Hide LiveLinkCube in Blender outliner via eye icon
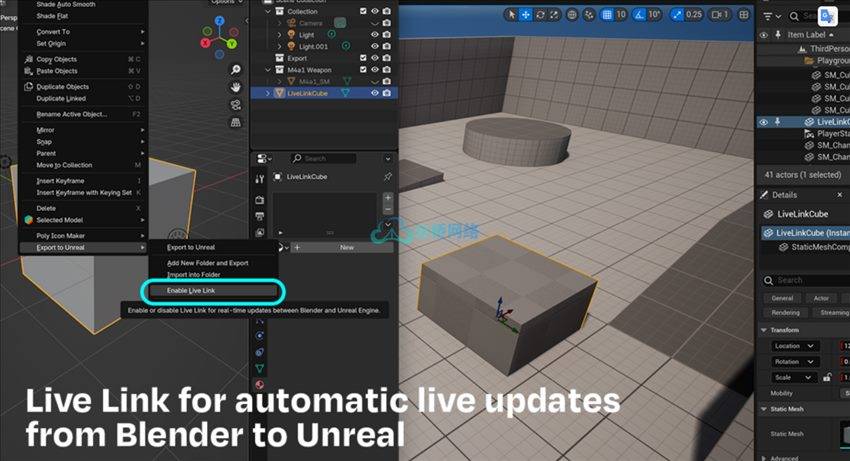The width and height of the screenshot is (850, 461). [x=375, y=93]
